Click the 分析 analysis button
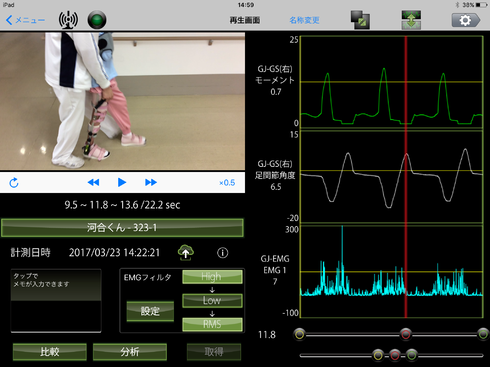This screenshot has height=367, width=490. (130, 352)
